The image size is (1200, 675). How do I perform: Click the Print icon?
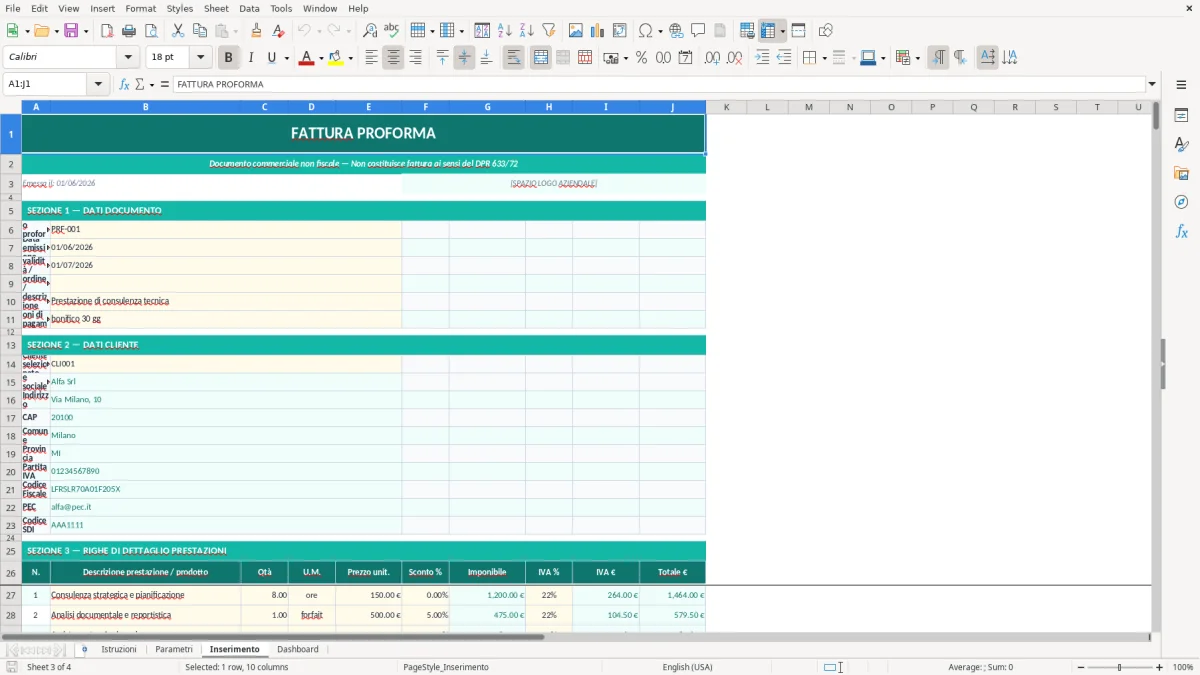[129, 31]
